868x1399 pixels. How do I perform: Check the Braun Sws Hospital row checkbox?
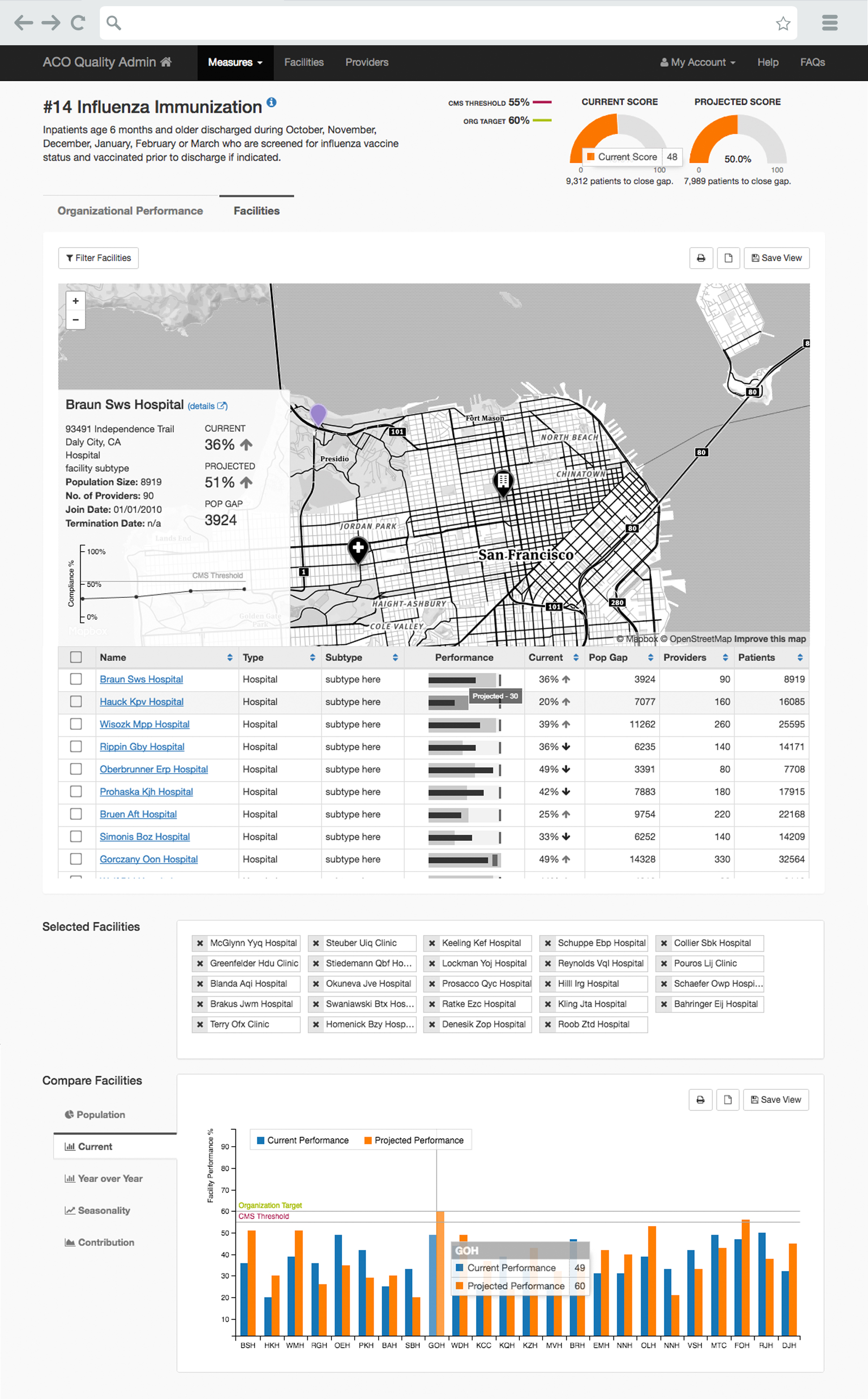76,679
